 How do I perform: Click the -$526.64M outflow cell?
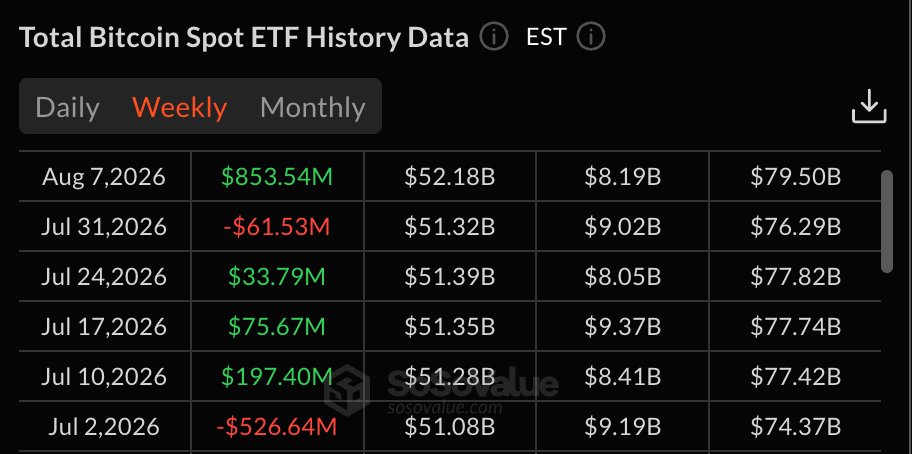pyautogui.click(x=277, y=427)
